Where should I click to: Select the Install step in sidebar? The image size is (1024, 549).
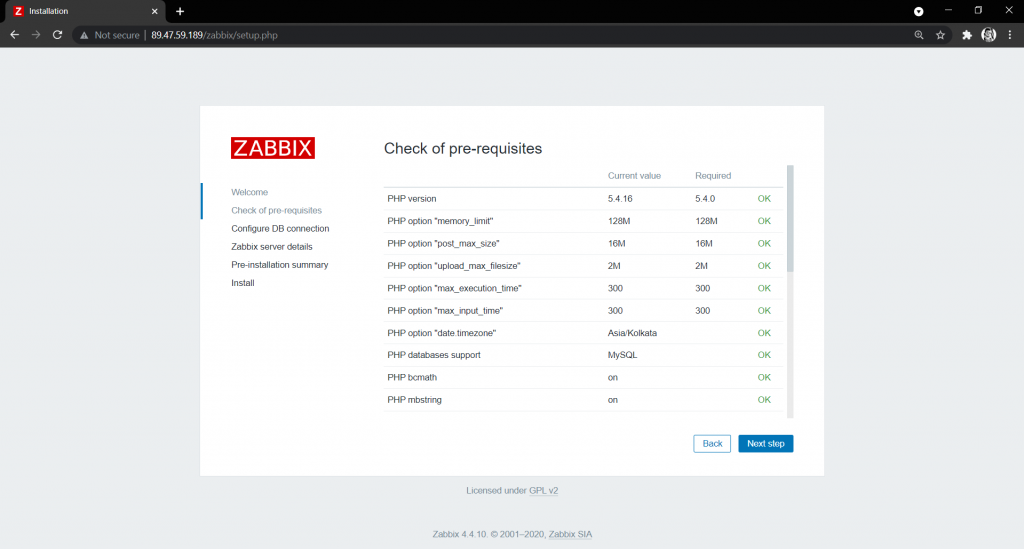243,283
